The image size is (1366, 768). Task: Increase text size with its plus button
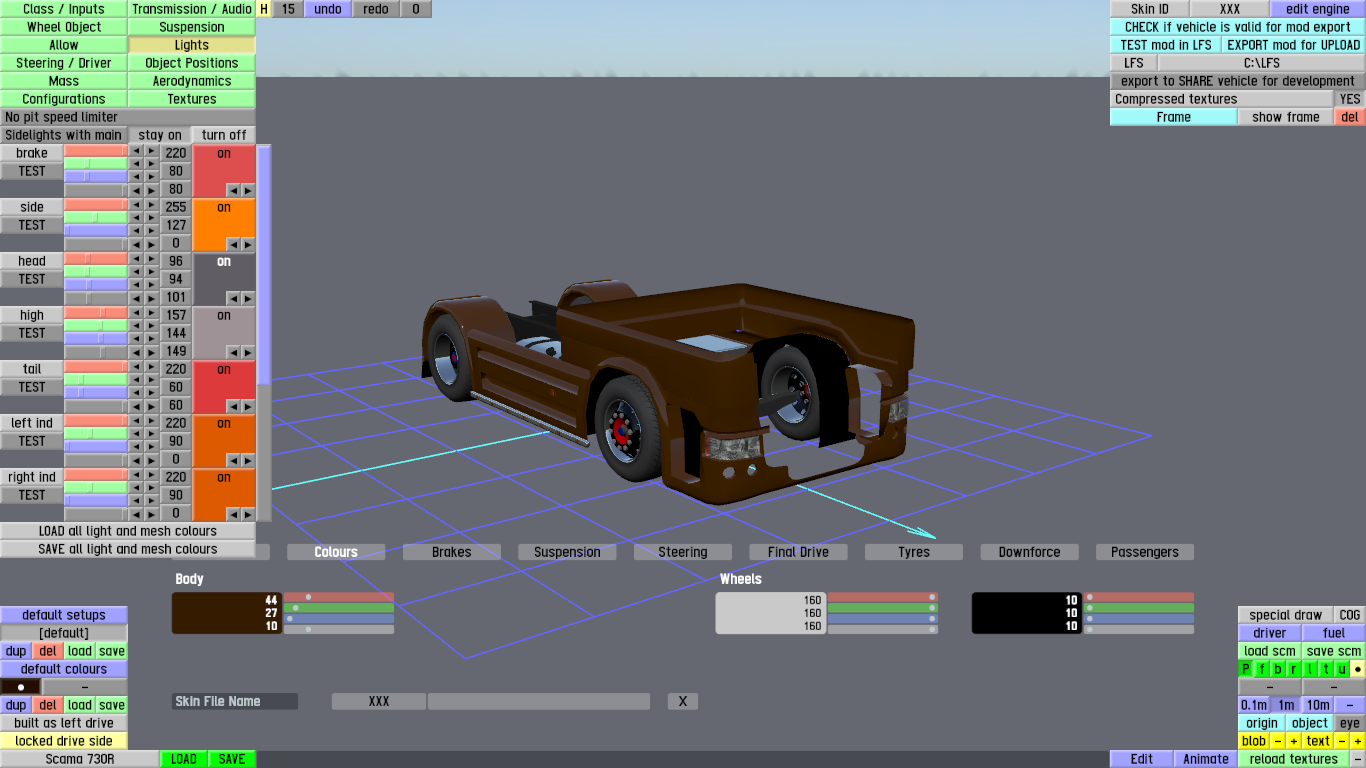[1358, 741]
